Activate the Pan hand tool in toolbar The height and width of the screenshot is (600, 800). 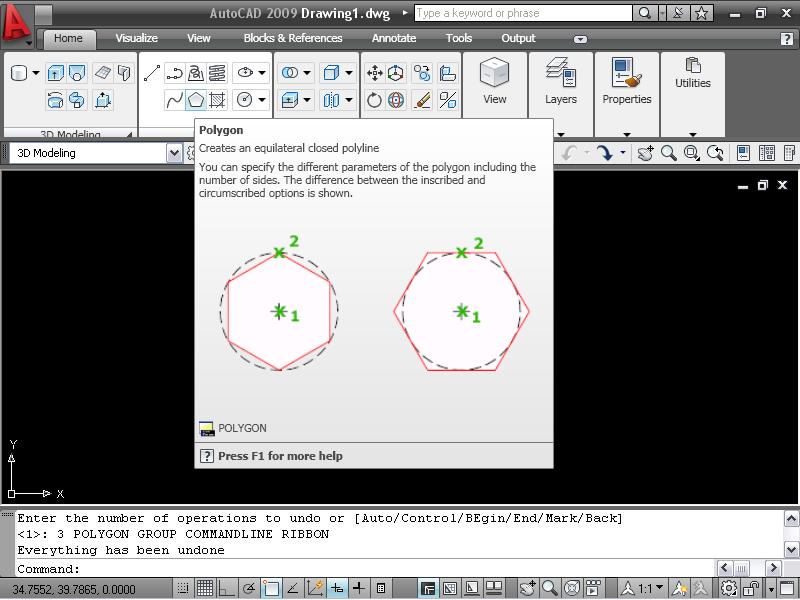tap(645, 153)
